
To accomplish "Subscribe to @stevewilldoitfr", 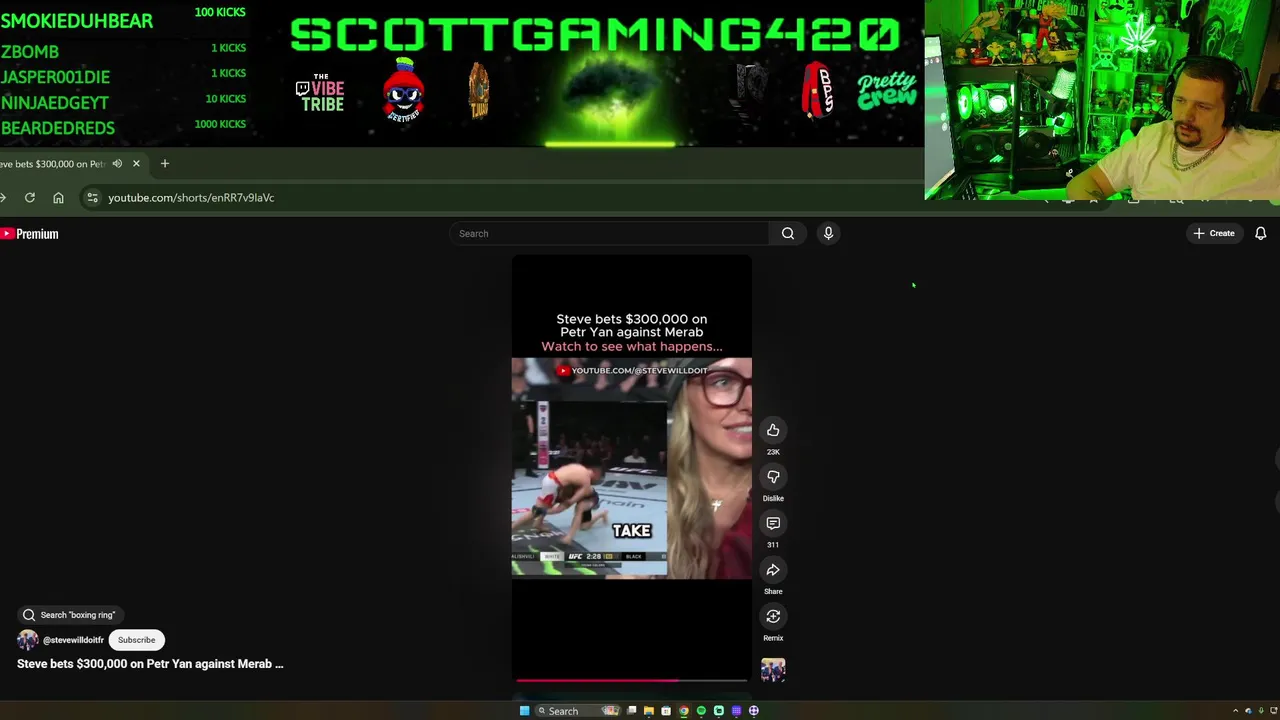I will tap(136, 640).
